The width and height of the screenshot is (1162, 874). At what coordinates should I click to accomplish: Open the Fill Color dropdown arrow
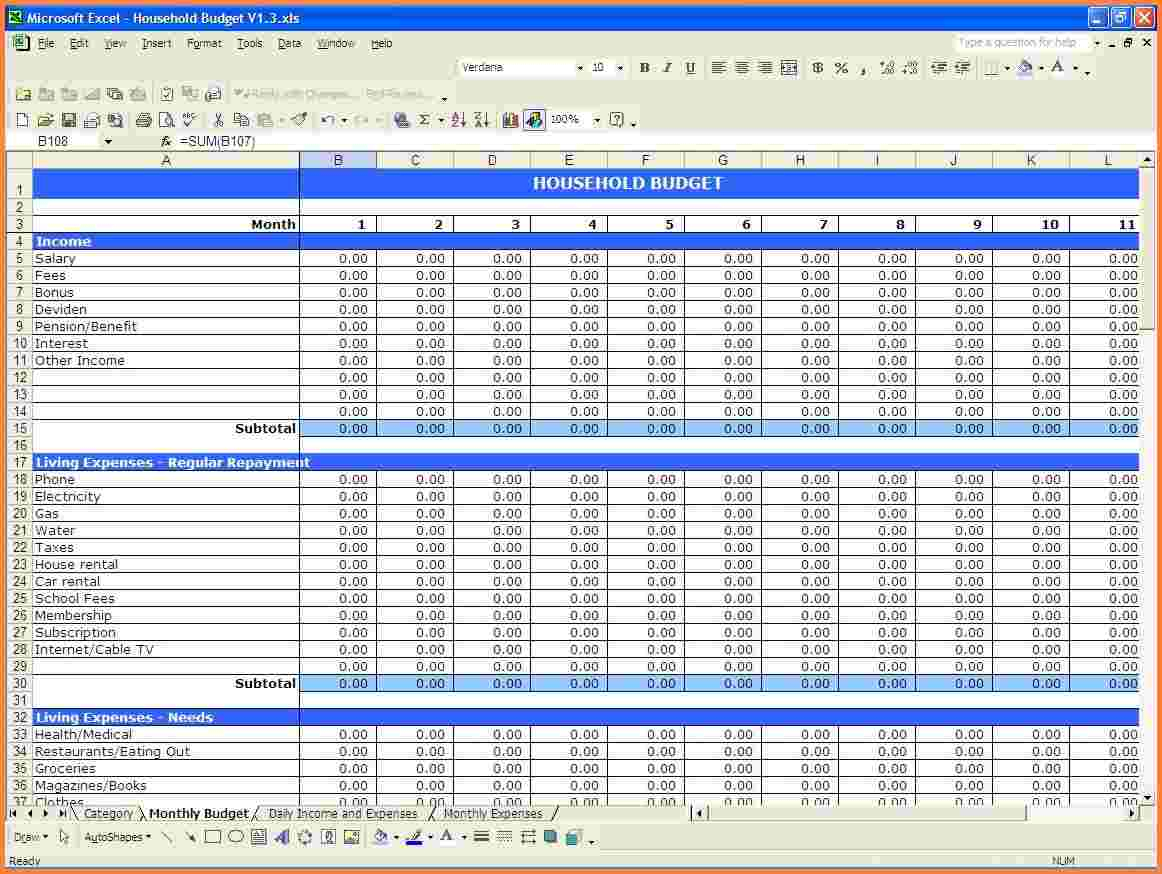coord(1041,68)
